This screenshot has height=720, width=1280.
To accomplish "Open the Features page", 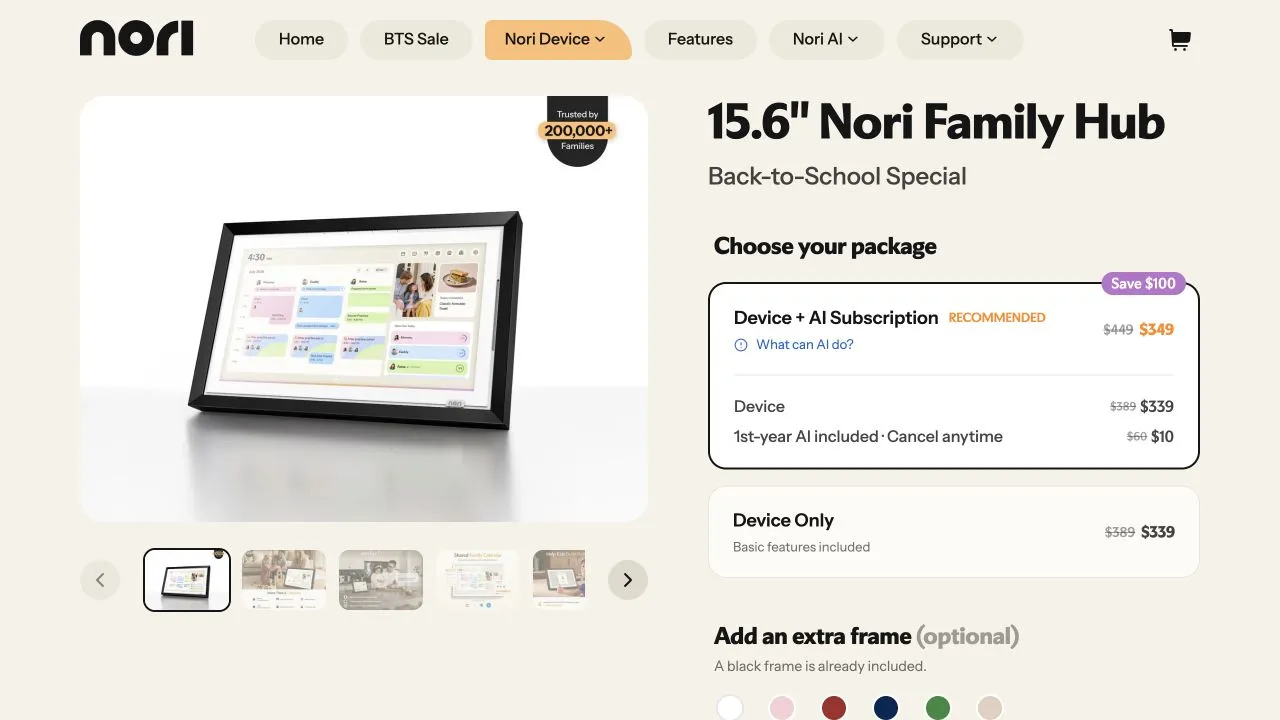I will 700,40.
